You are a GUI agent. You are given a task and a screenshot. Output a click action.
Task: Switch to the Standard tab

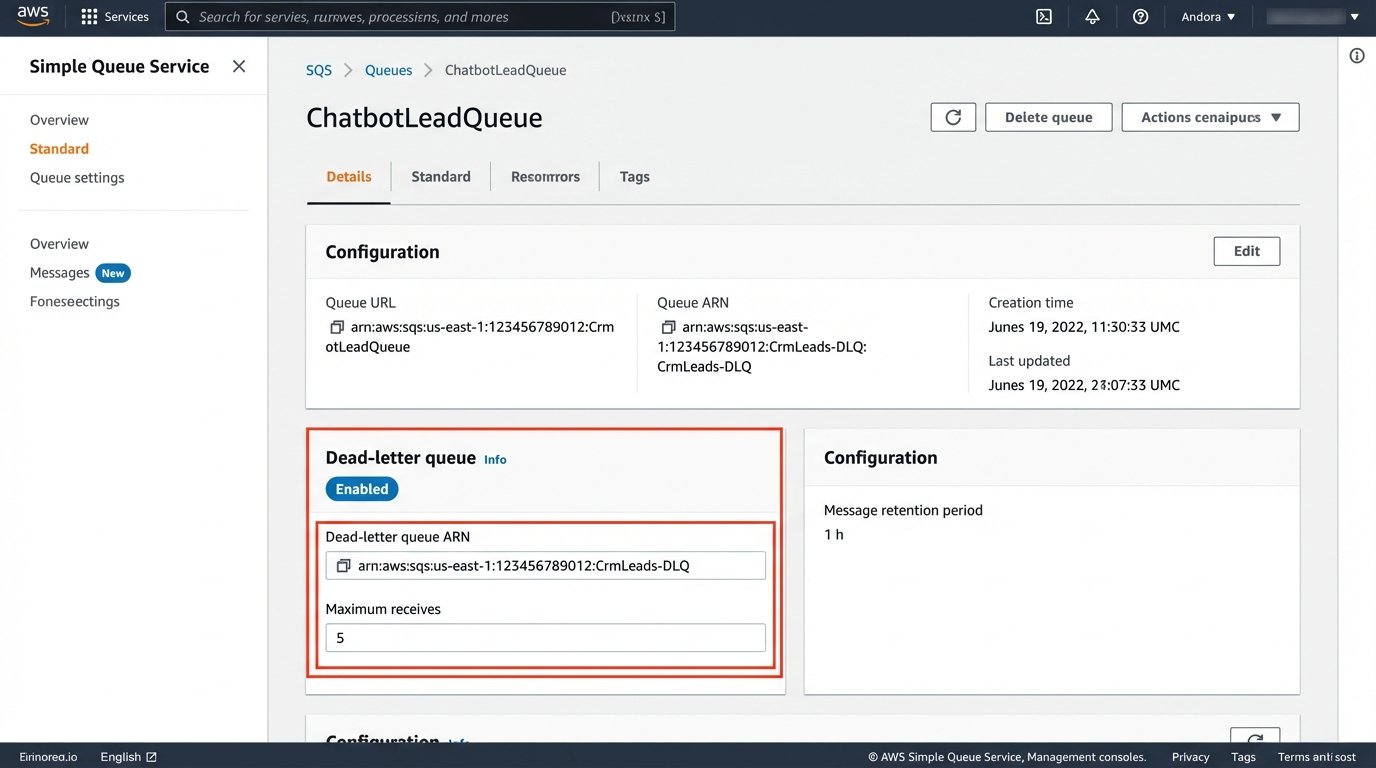tap(440, 176)
